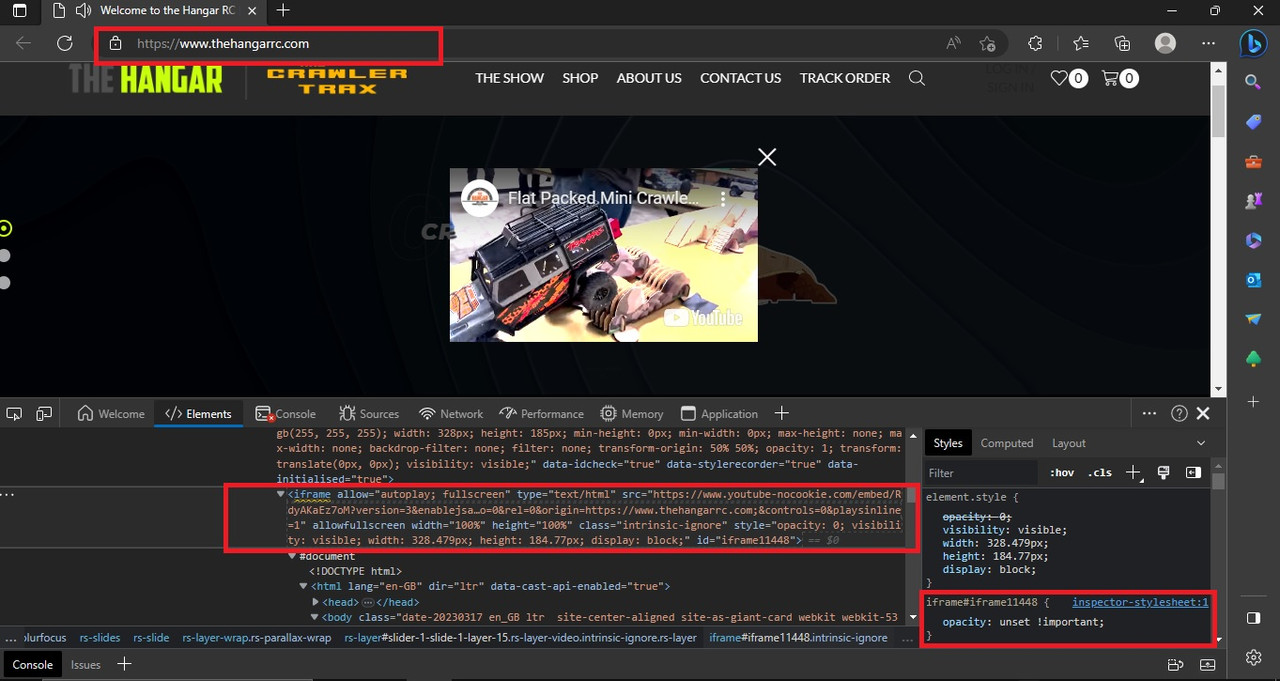Select the Styles sub-tab
The width and height of the screenshot is (1280, 681).
(x=947, y=443)
